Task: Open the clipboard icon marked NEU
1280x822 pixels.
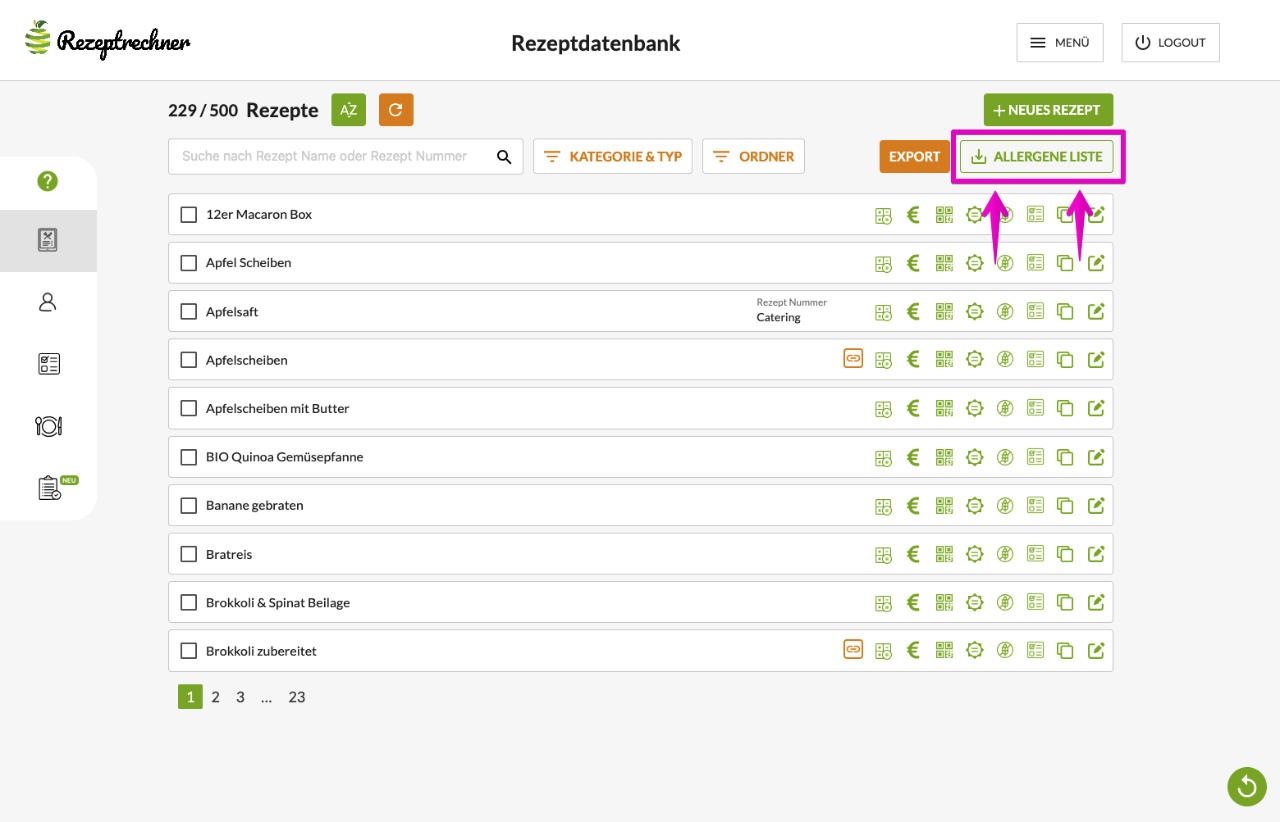Action: [49, 488]
